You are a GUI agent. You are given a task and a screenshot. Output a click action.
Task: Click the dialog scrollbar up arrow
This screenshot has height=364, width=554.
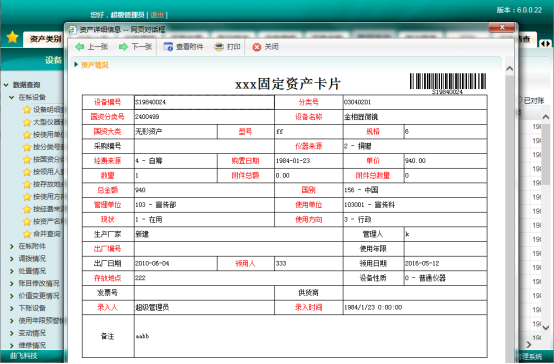[509, 69]
